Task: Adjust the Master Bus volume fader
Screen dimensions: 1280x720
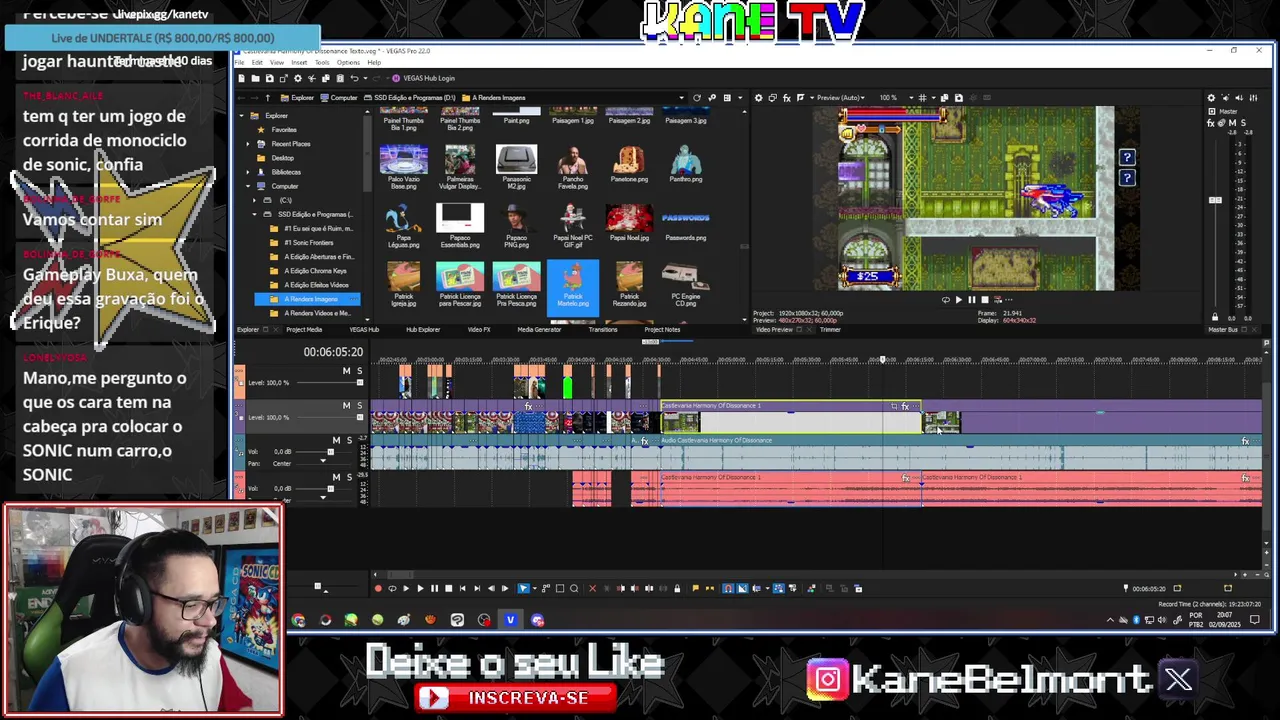Action: pyautogui.click(x=1215, y=200)
